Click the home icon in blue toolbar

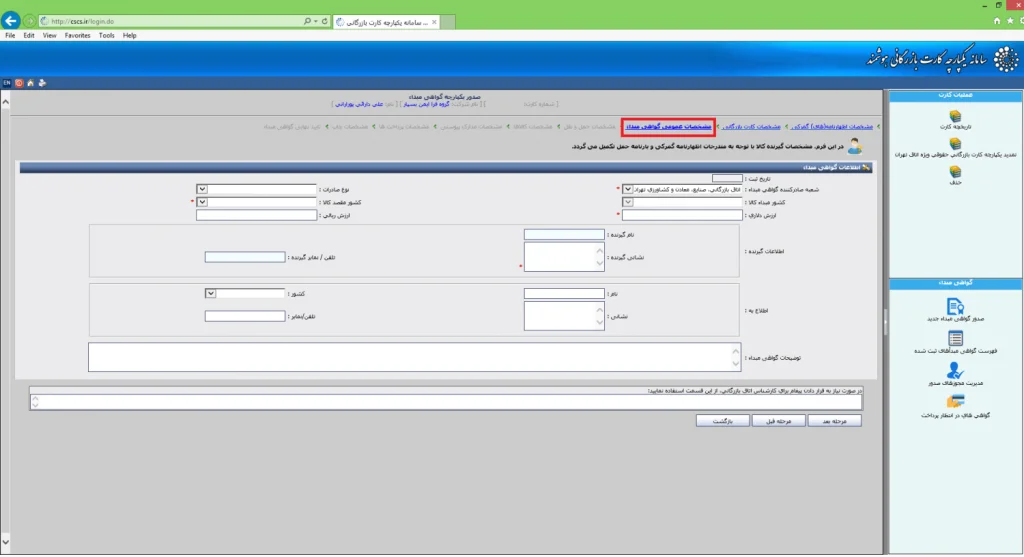click(31, 83)
